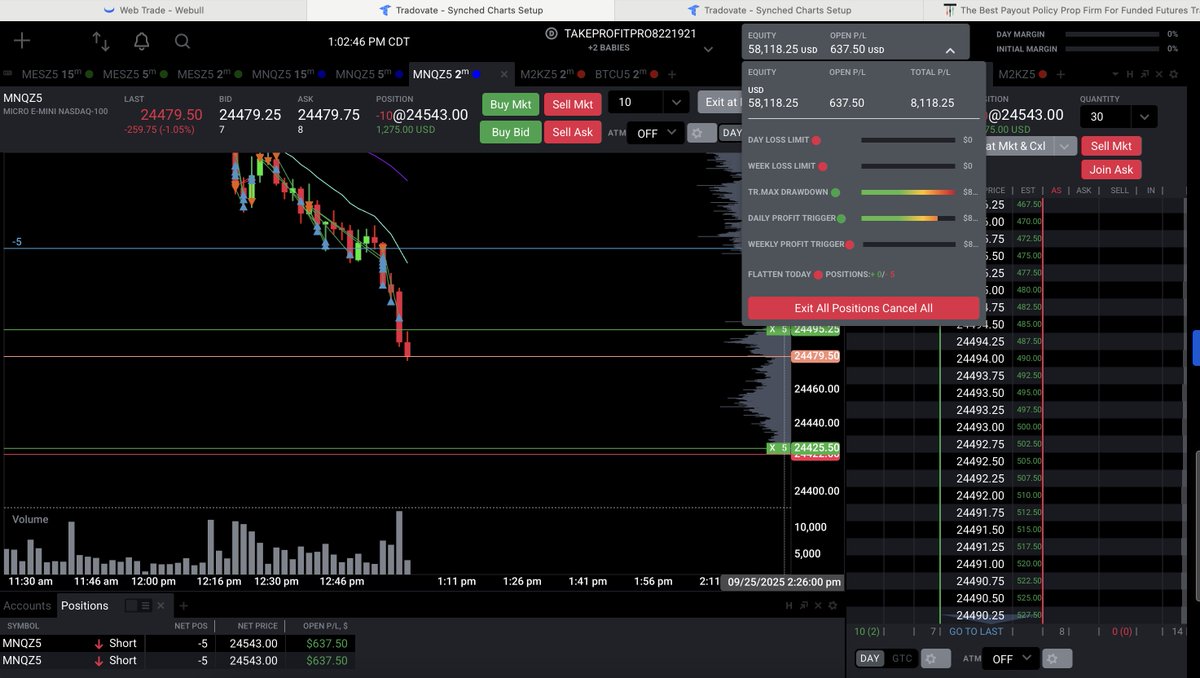
Task: Pop out the Positions panel with the arrow icon
Action: click(x=803, y=605)
